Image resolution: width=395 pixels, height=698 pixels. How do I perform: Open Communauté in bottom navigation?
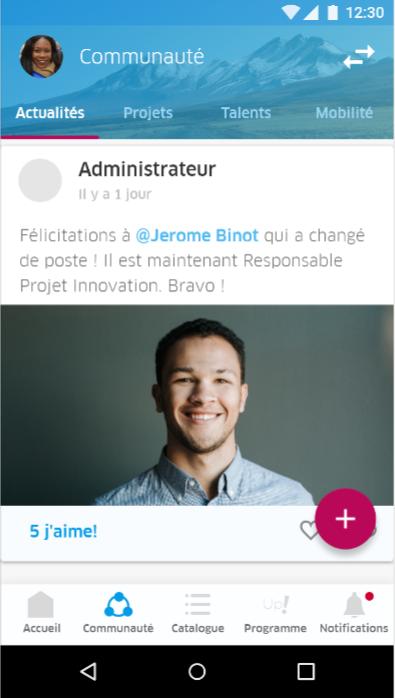point(118,612)
